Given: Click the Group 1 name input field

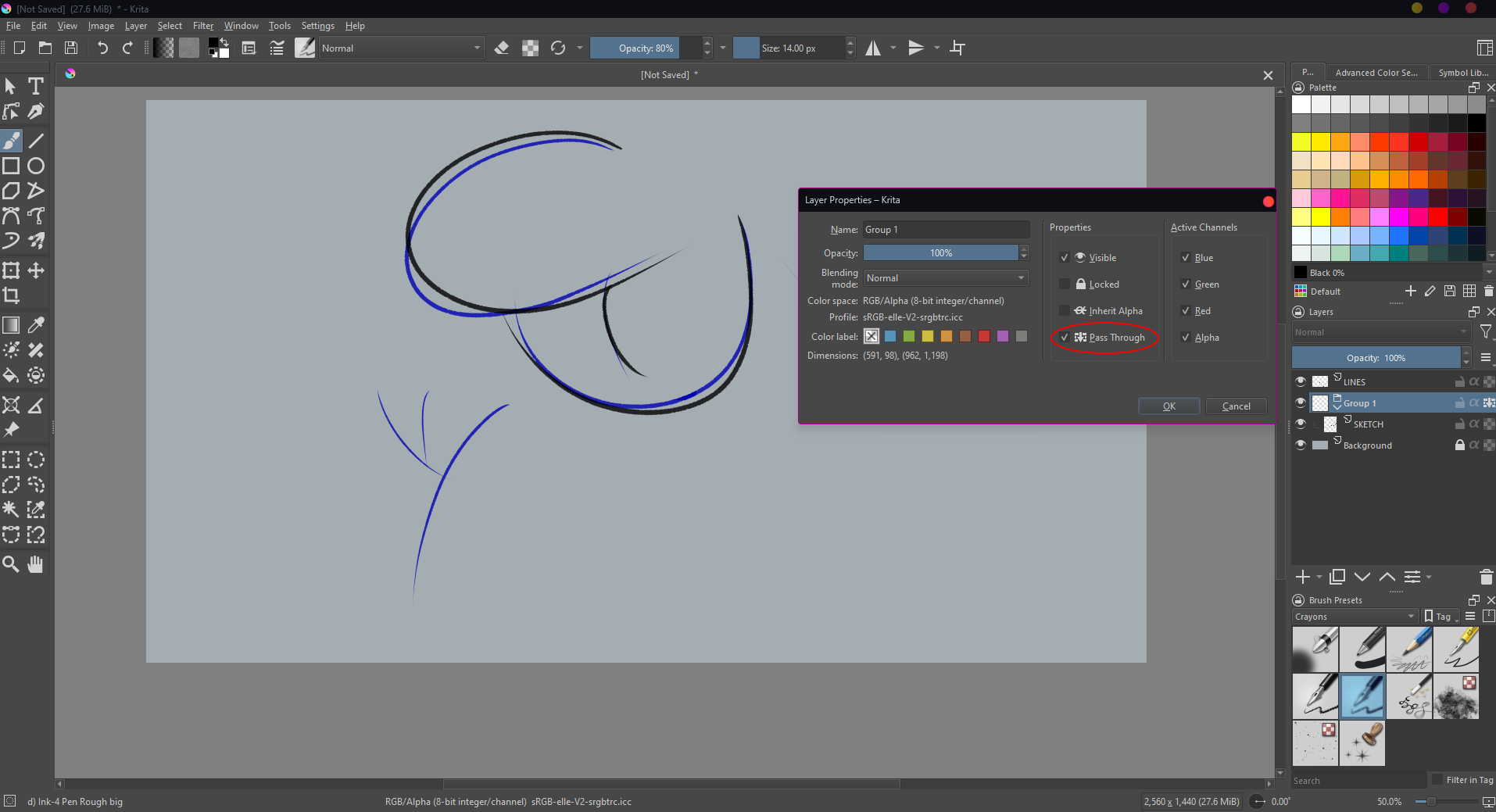Looking at the screenshot, I should pos(945,229).
